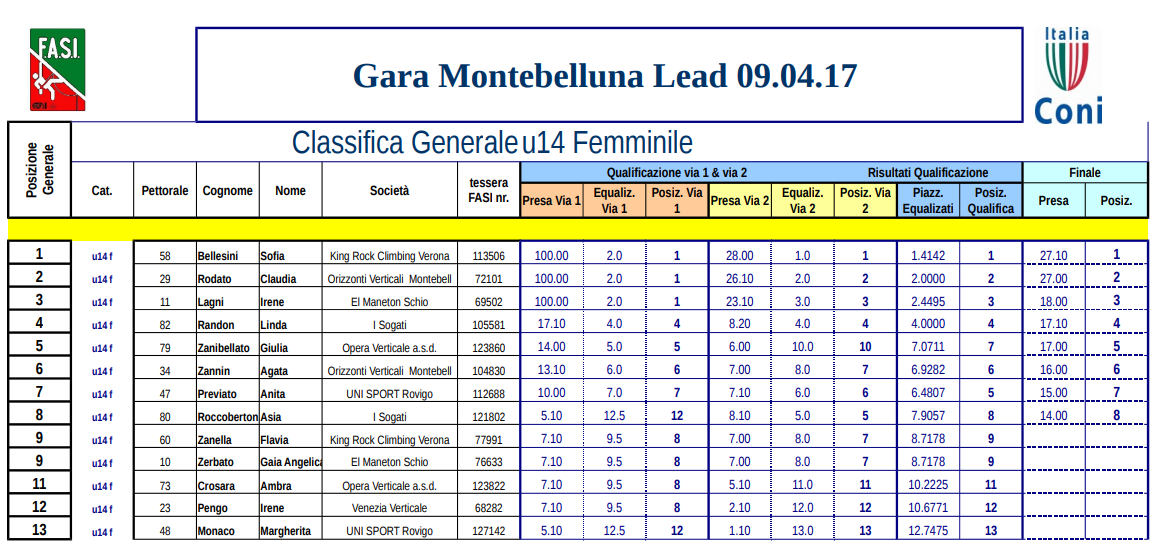Click the 'Presa Via 2' yellow header
1150x542 pixels.
(x=740, y=200)
